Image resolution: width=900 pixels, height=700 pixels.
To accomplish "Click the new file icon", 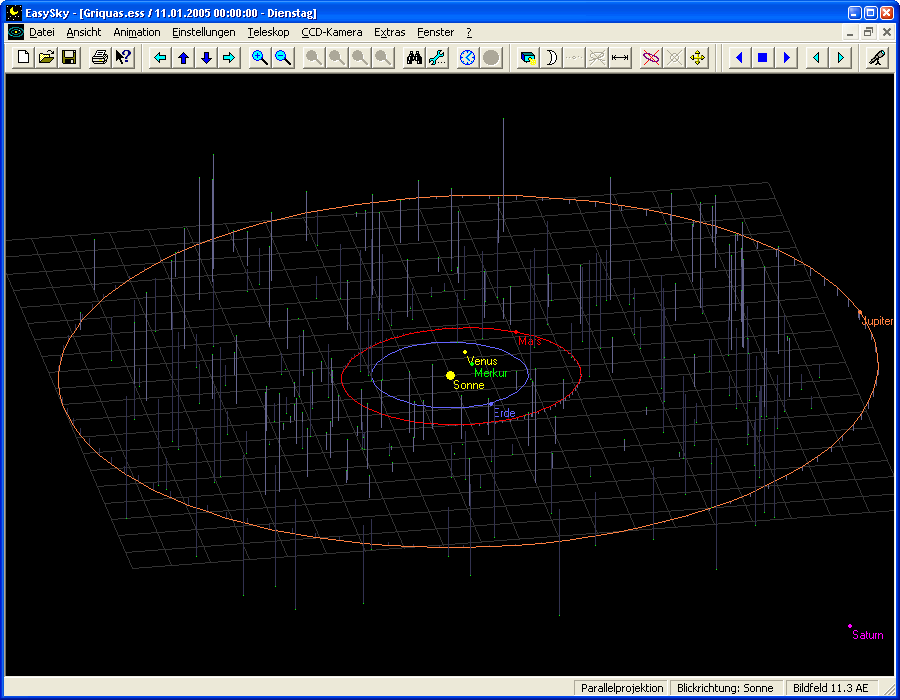I will (x=25, y=58).
